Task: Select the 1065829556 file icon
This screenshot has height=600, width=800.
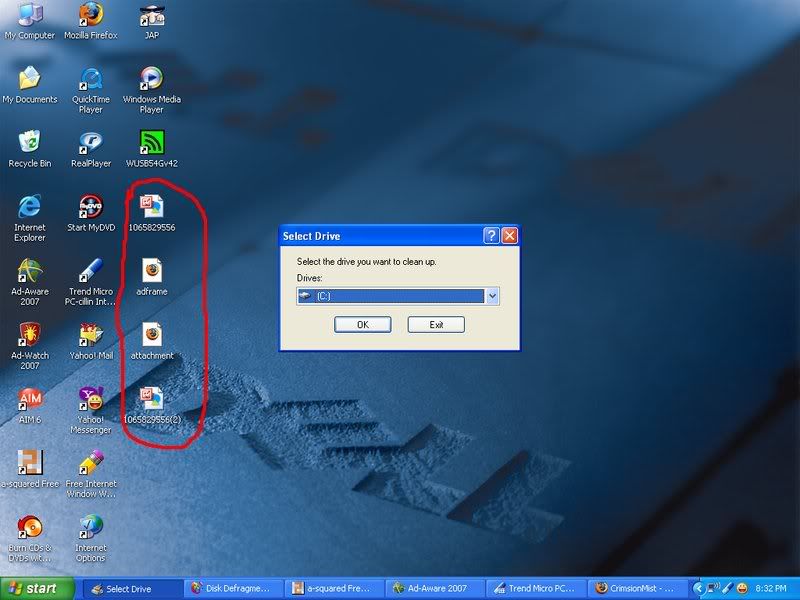Action: [x=152, y=213]
